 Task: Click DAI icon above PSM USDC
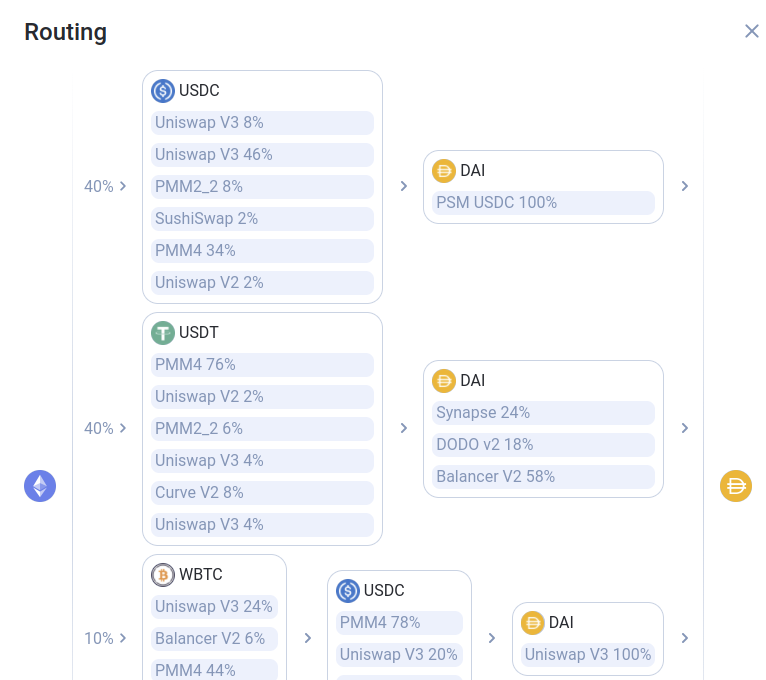[x=444, y=171]
